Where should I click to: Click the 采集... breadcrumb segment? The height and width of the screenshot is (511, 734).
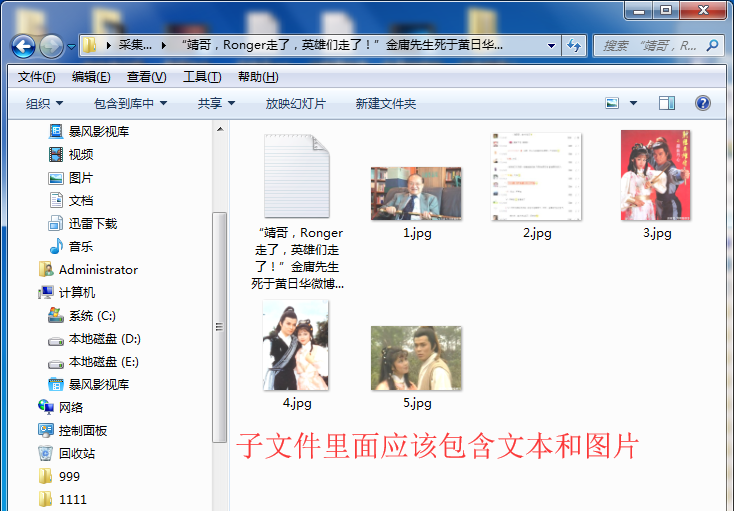point(135,45)
